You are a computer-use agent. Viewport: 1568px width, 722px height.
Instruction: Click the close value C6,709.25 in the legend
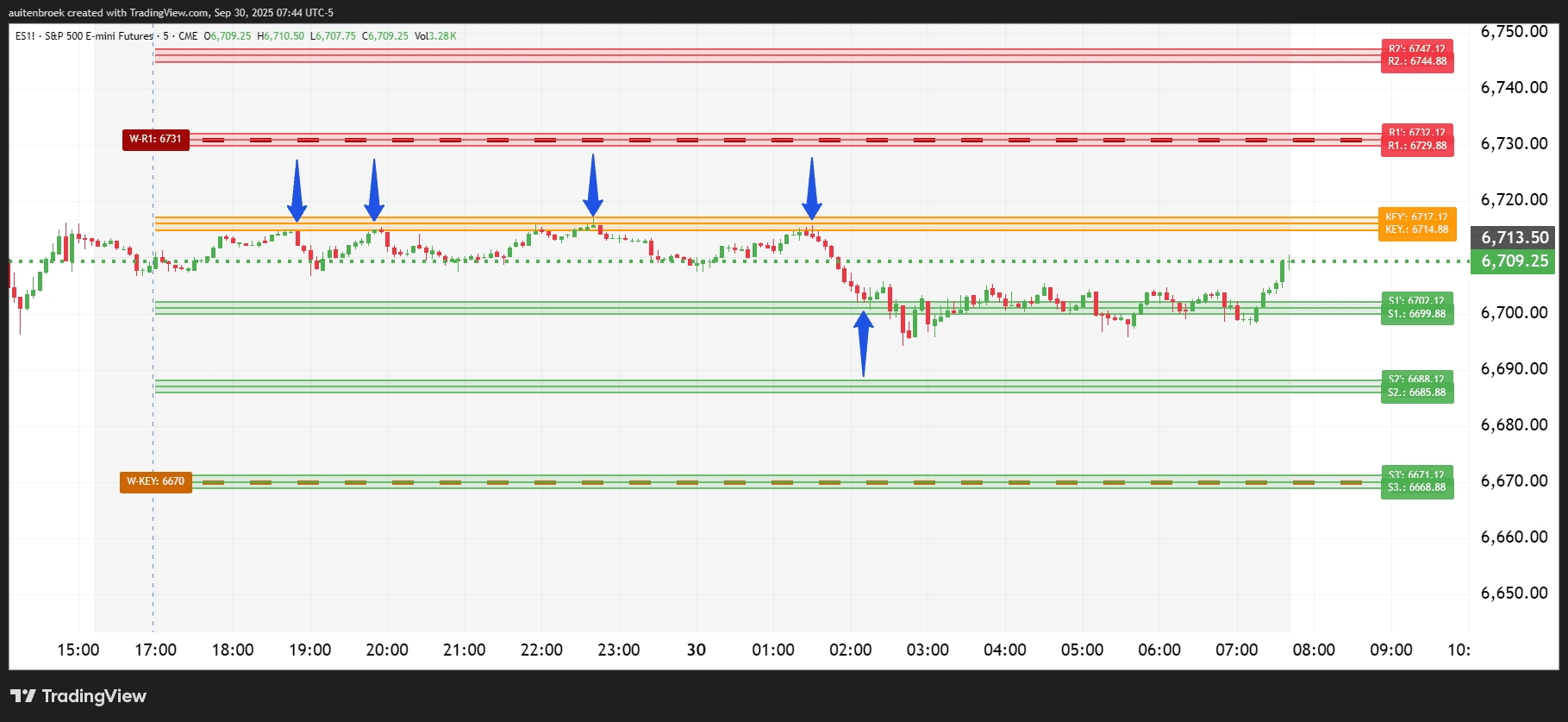tap(385, 36)
